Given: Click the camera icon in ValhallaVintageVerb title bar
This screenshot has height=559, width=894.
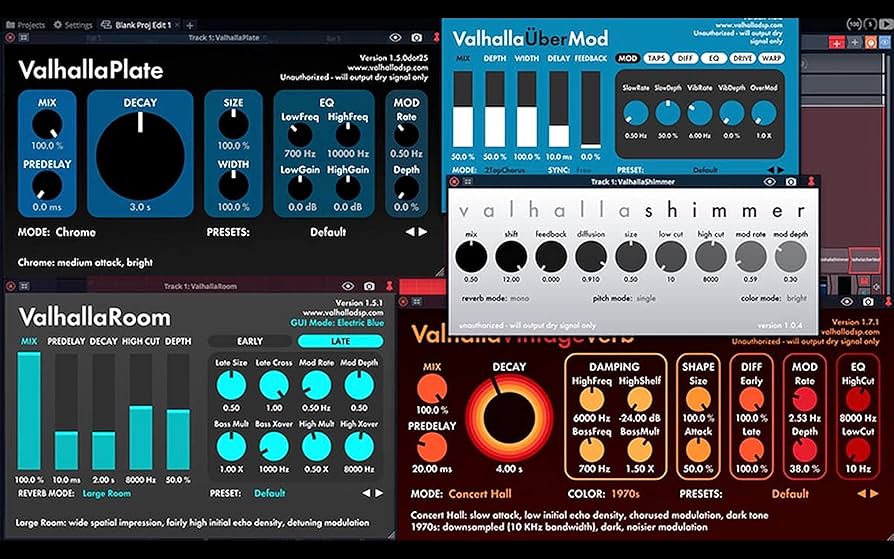Looking at the screenshot, I should tap(868, 301).
